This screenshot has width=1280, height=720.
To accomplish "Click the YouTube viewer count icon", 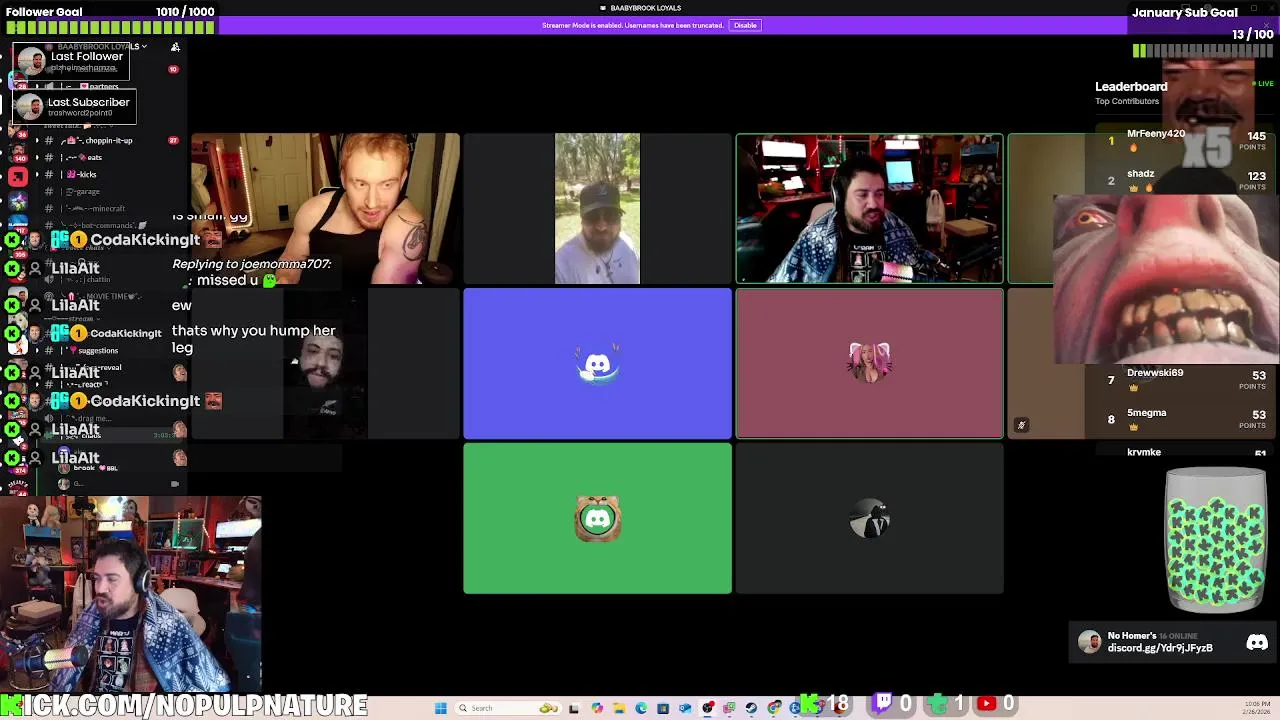I will tap(986, 704).
